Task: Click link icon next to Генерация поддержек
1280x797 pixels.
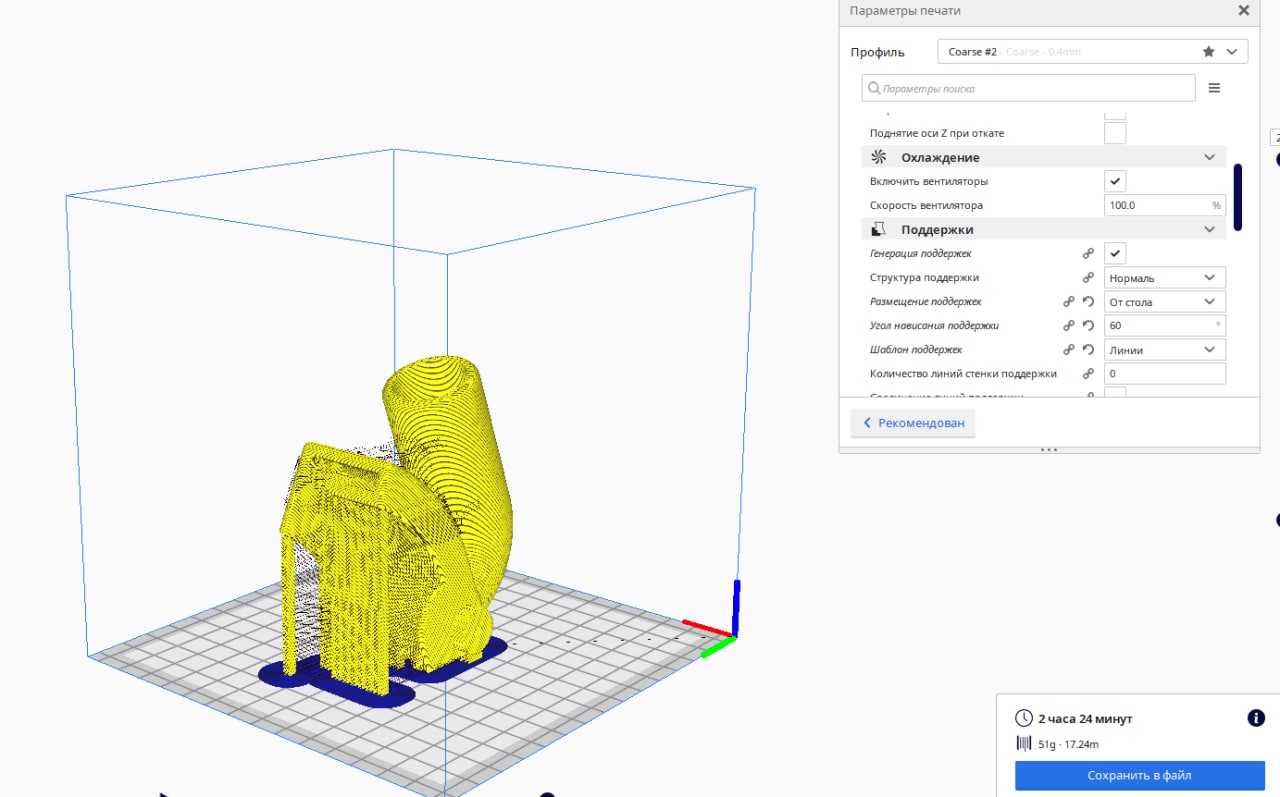Action: [1088, 253]
